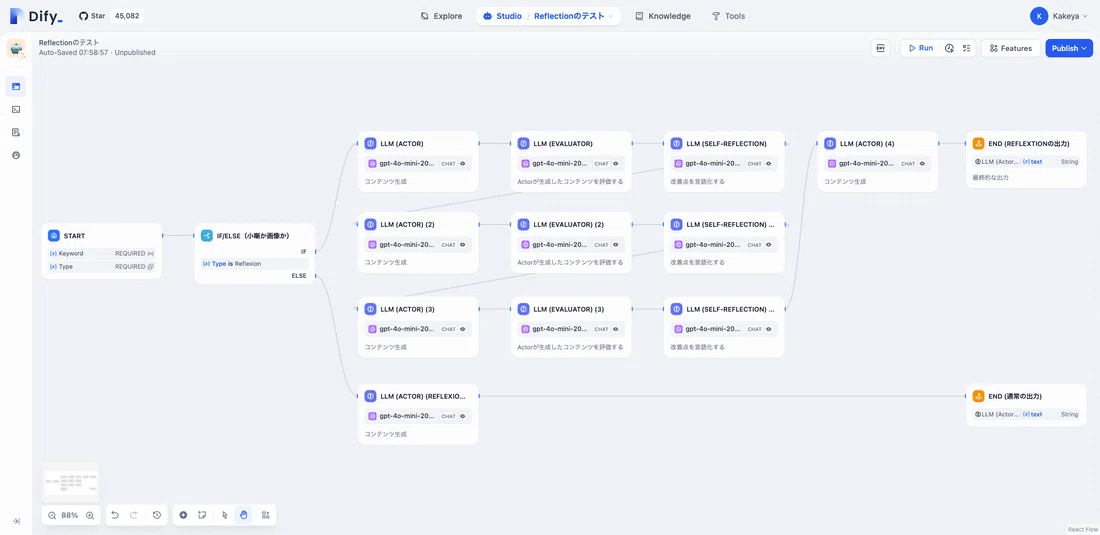Image resolution: width=1100 pixels, height=535 pixels.
Task: Click the 45,082 star count
Action: click(x=127, y=16)
